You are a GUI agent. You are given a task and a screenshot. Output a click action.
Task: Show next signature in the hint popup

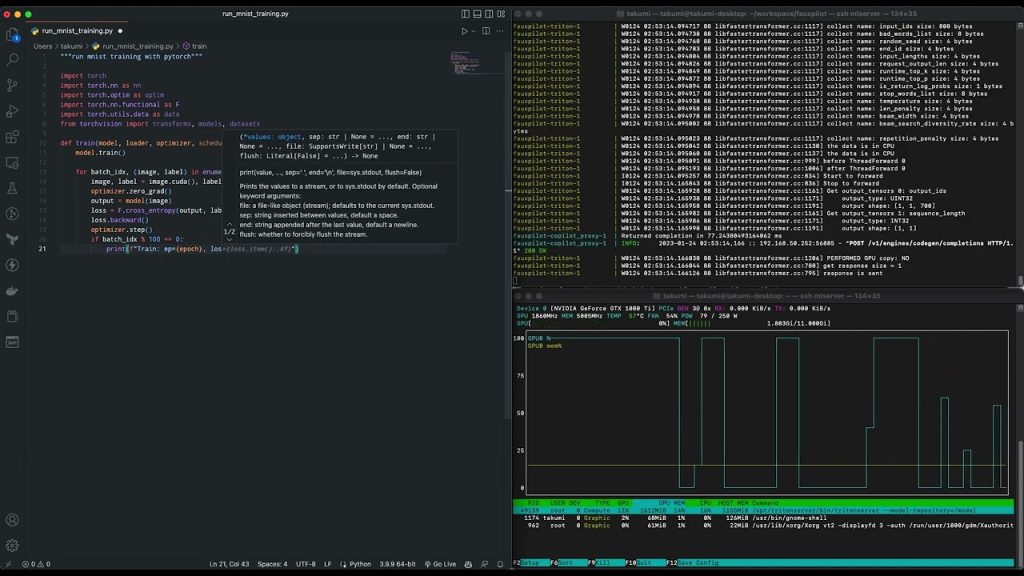click(229, 239)
